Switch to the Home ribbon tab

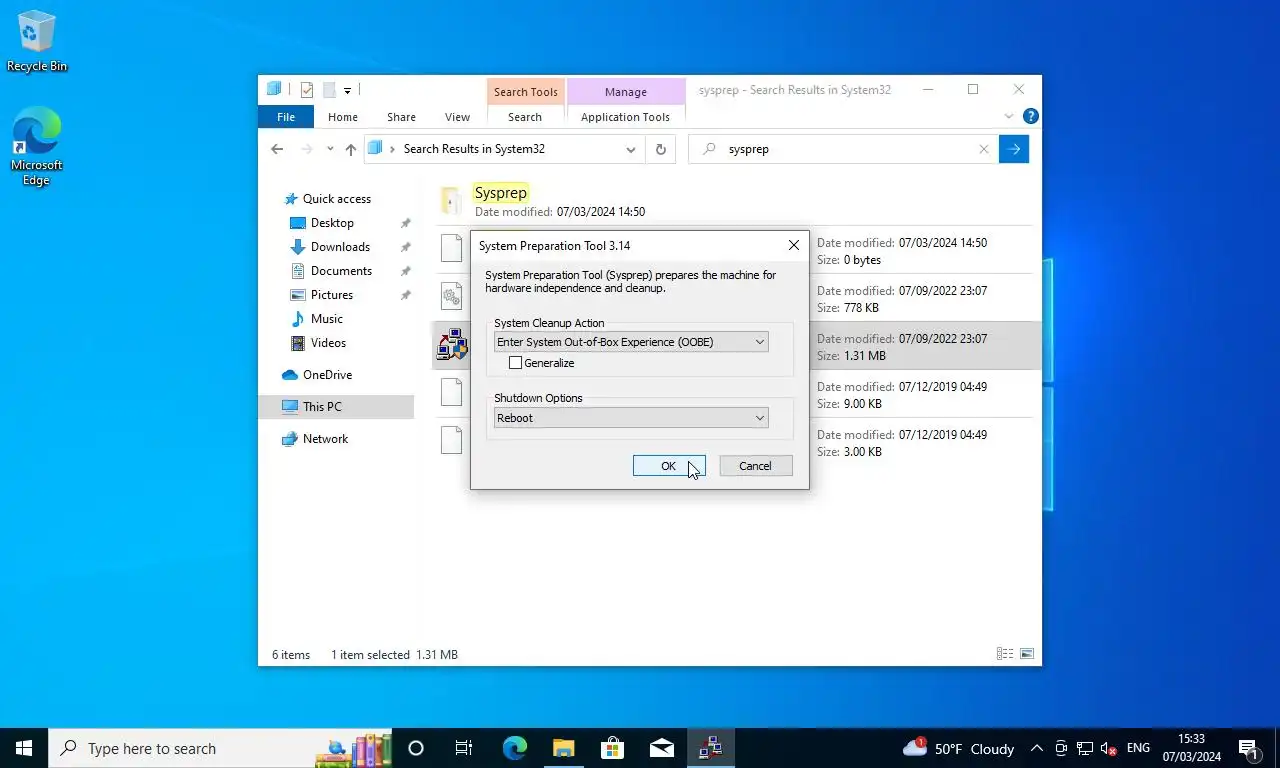pyautogui.click(x=343, y=117)
